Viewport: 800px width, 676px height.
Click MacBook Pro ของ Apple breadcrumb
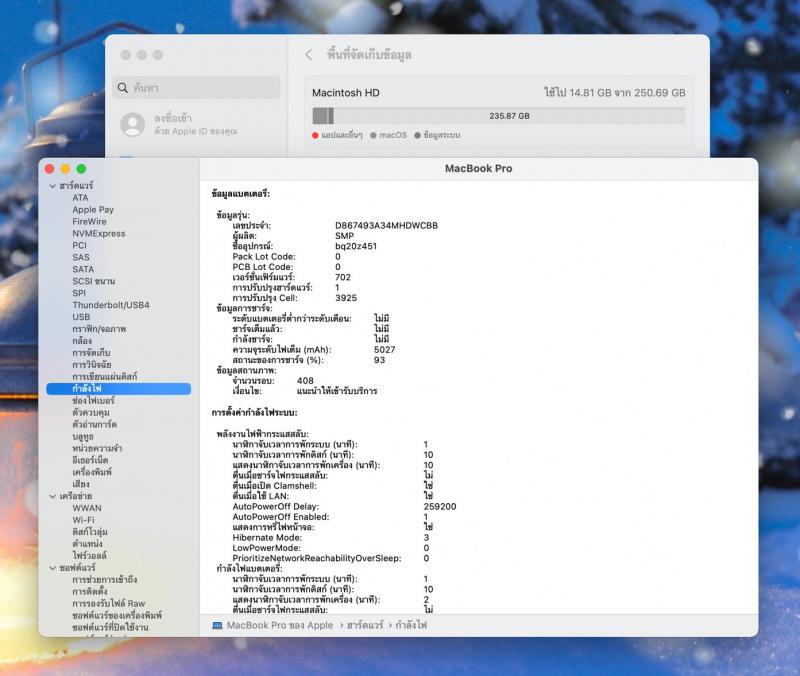click(x=280, y=625)
